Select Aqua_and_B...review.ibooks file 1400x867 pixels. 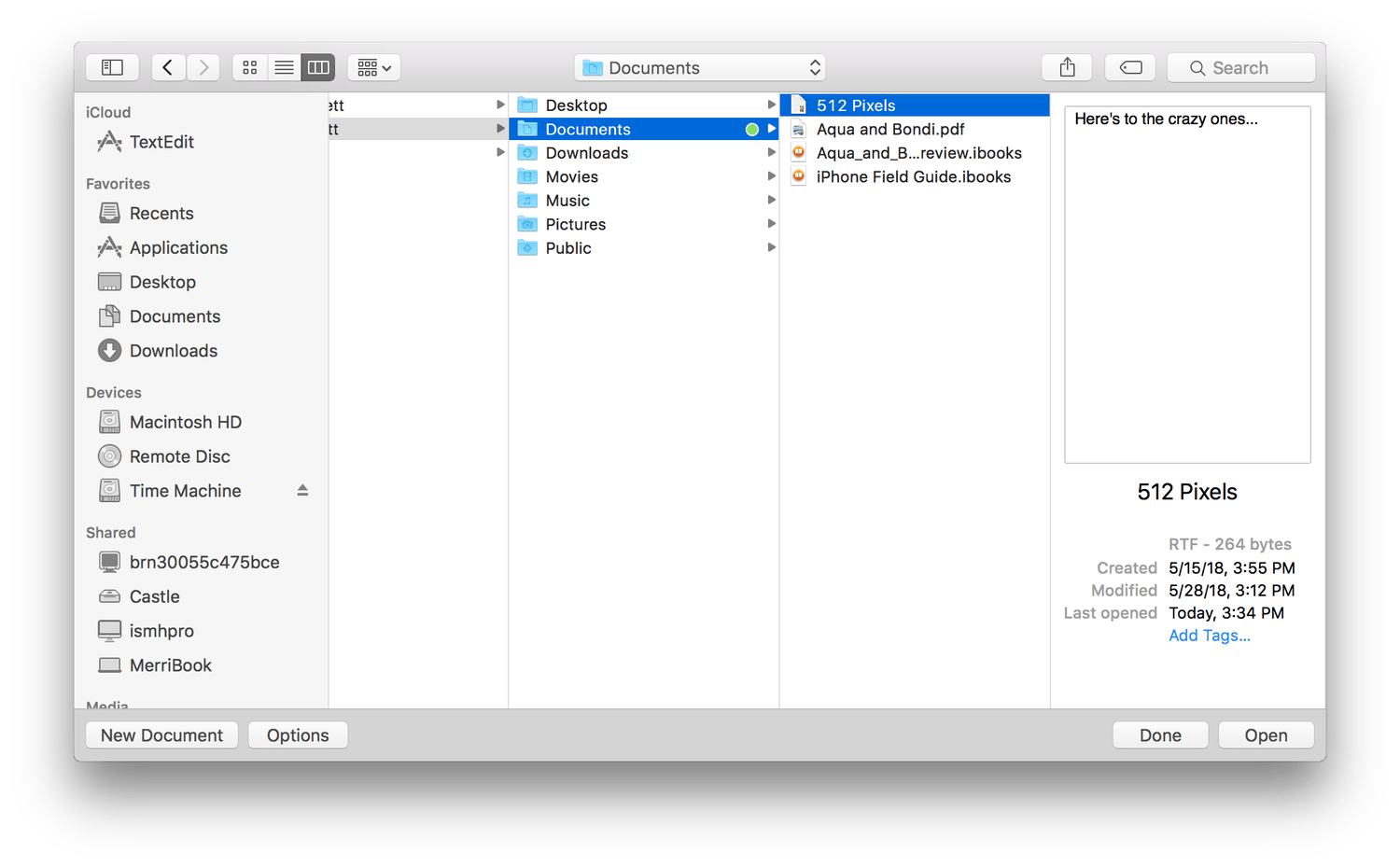pyautogui.click(x=915, y=153)
